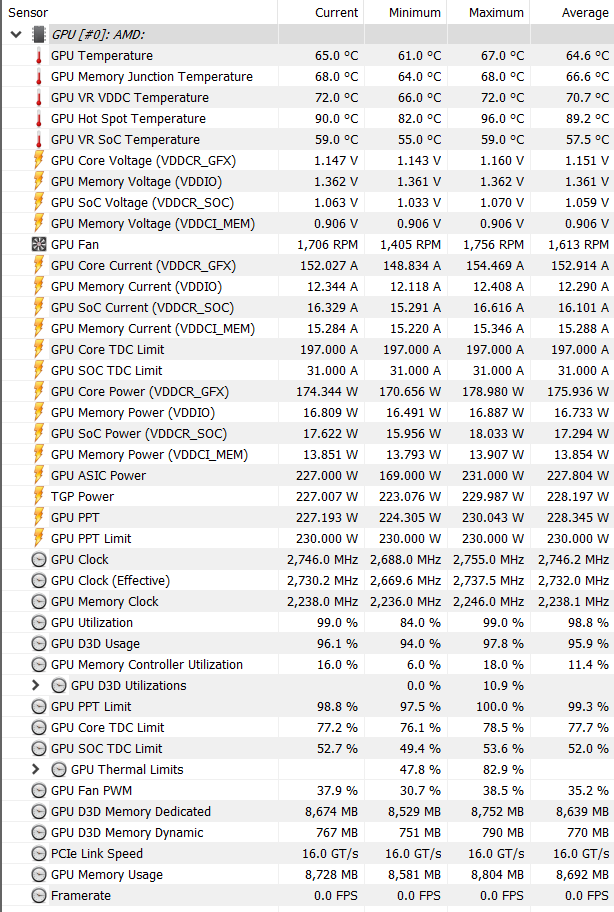This screenshot has width=614, height=912.
Task: Collapse the GPU [#0]: AMD tree node
Action: point(16,34)
